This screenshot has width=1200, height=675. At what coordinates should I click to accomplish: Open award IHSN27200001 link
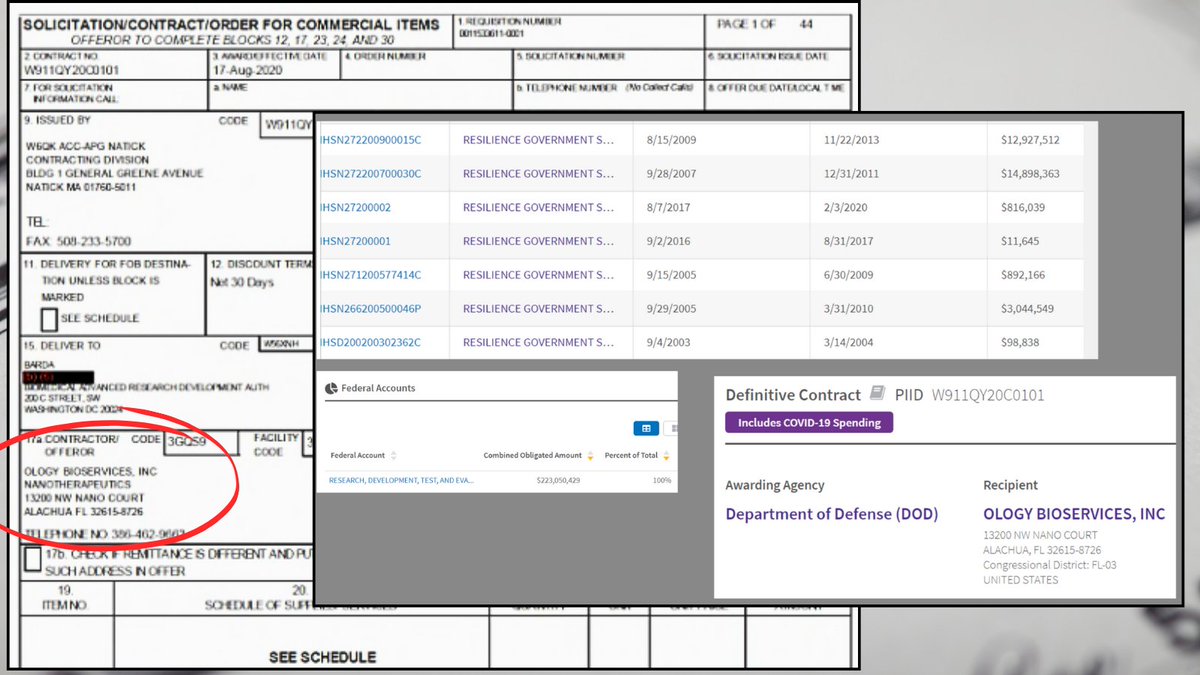[x=355, y=241]
